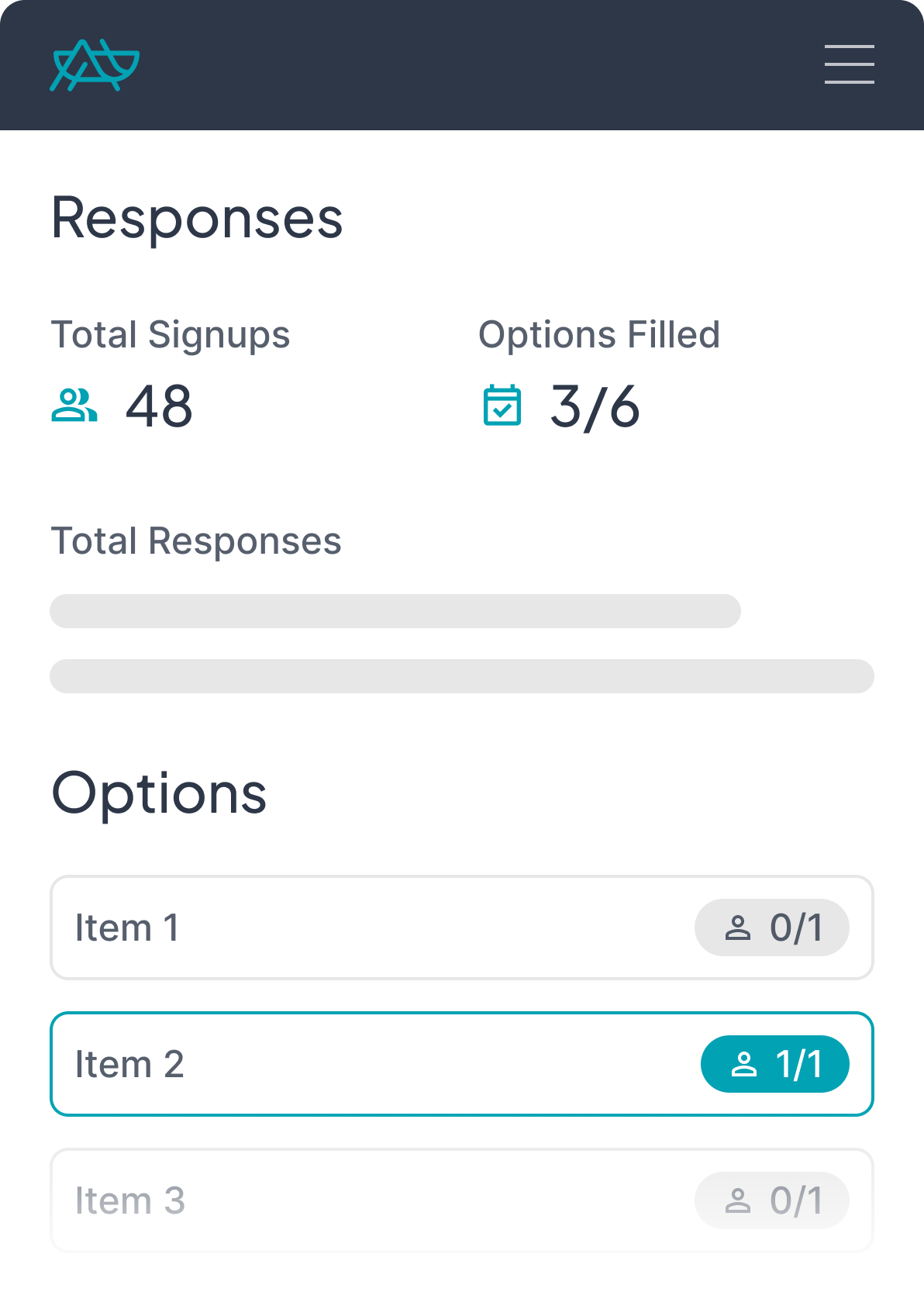The width and height of the screenshot is (924, 1292).
Task: Click the teal 1/1 badge on Item 2
Action: (x=775, y=1064)
